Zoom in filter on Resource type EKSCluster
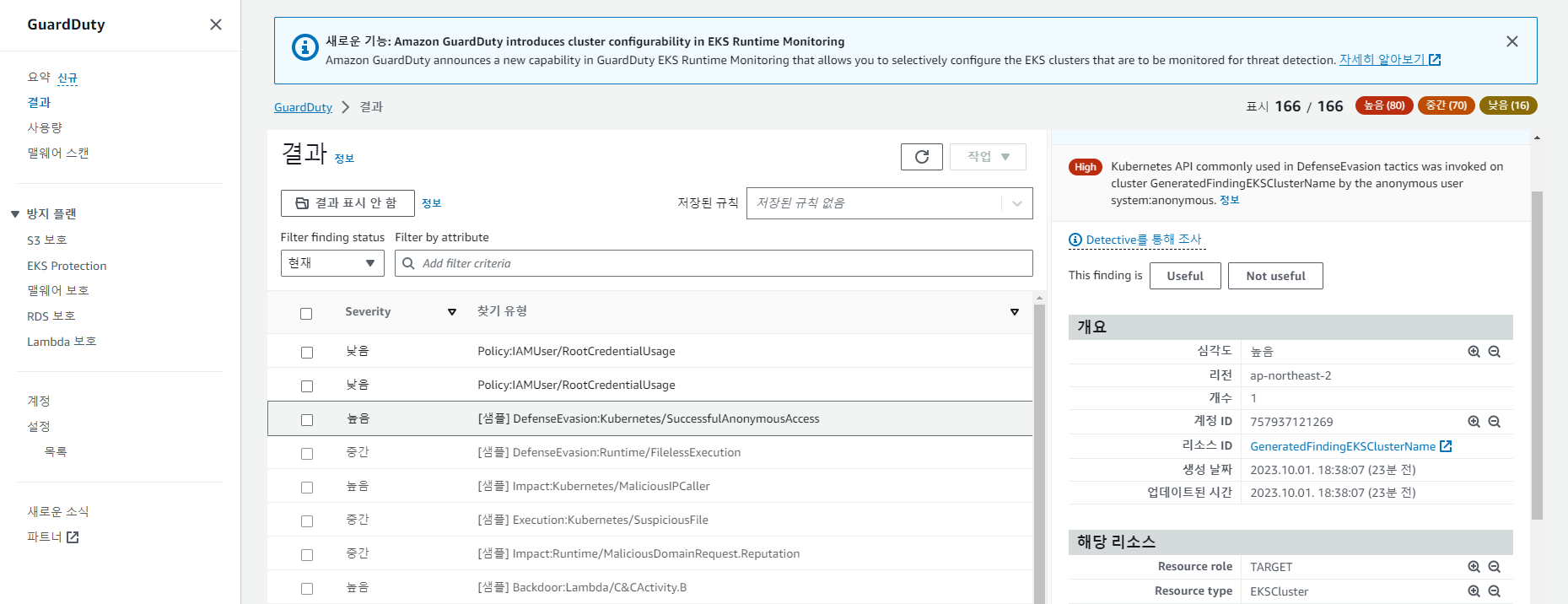The height and width of the screenshot is (604, 1568). point(1474,591)
